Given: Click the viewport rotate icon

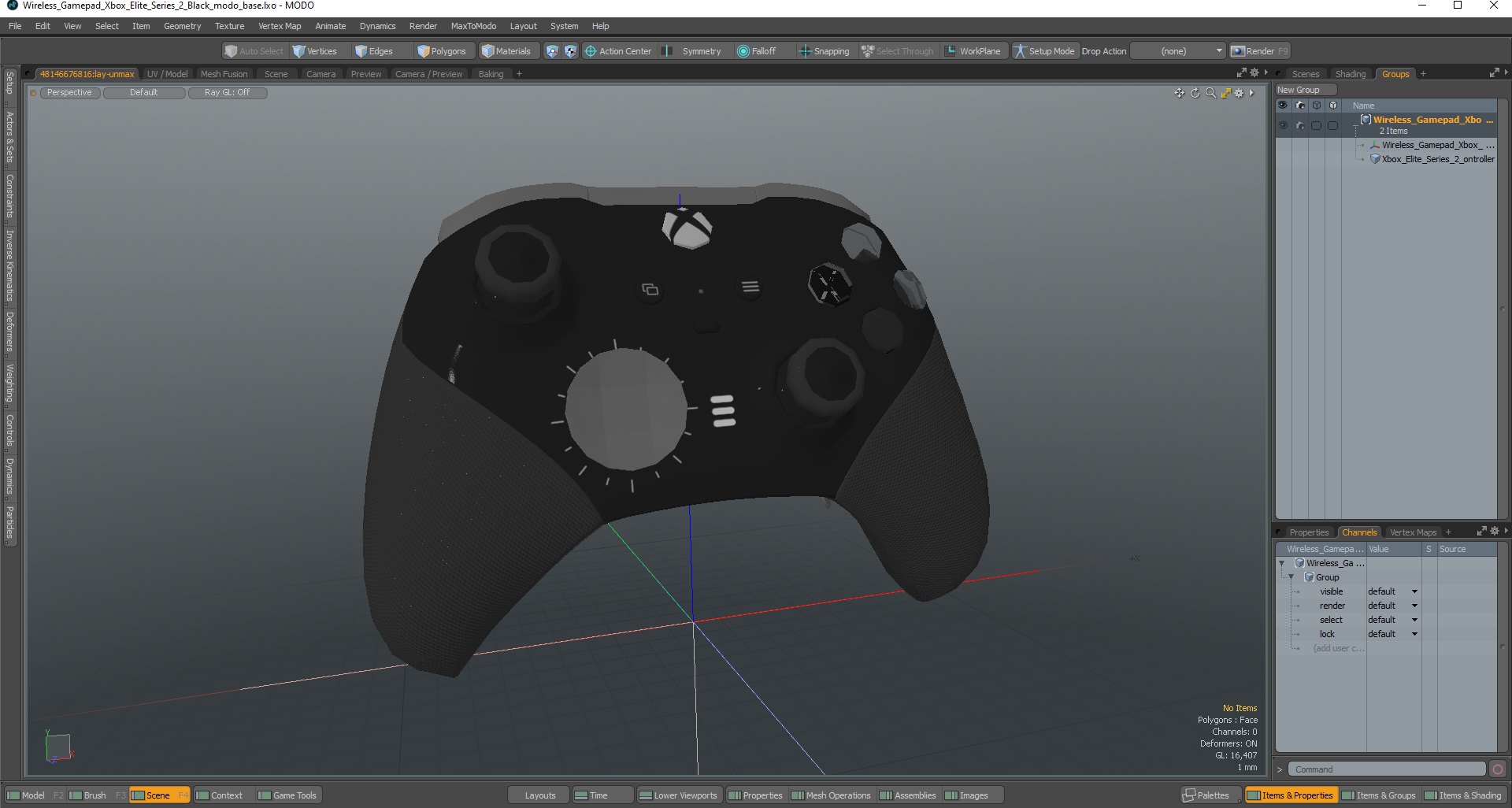Looking at the screenshot, I should pos(1195,93).
